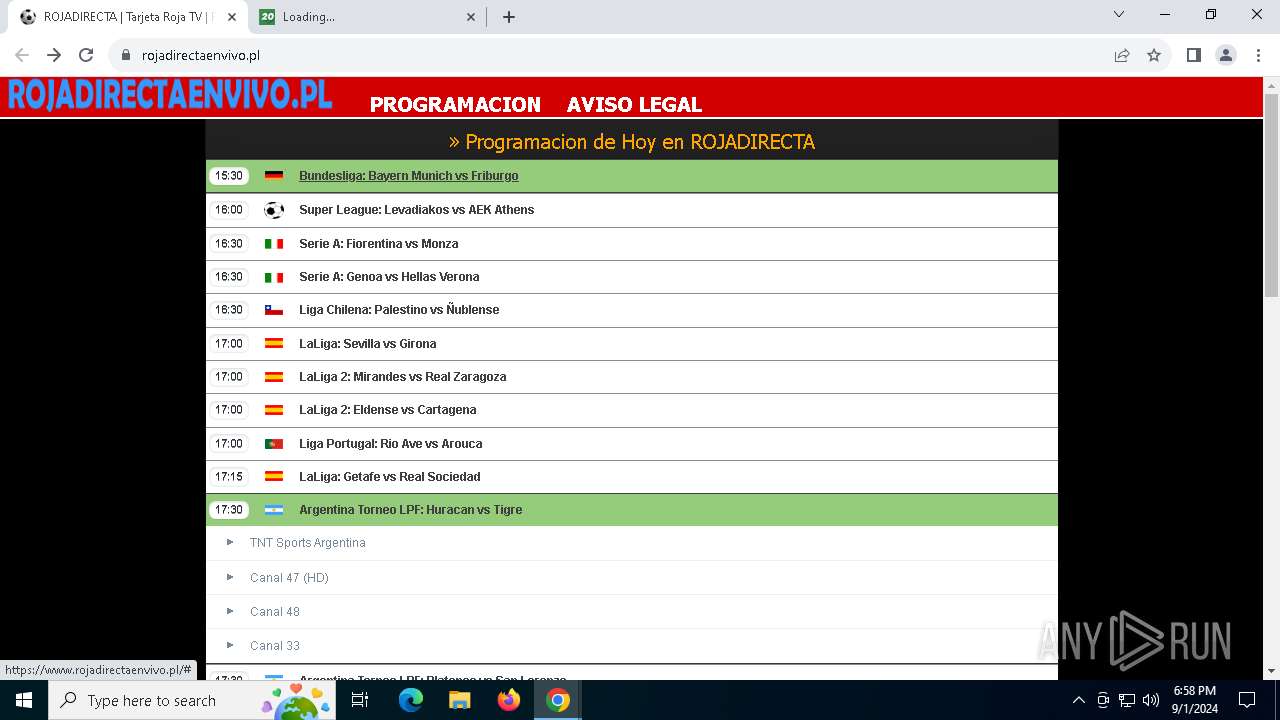Click the German flag icon
This screenshot has height=720, width=1280.
coord(274,176)
